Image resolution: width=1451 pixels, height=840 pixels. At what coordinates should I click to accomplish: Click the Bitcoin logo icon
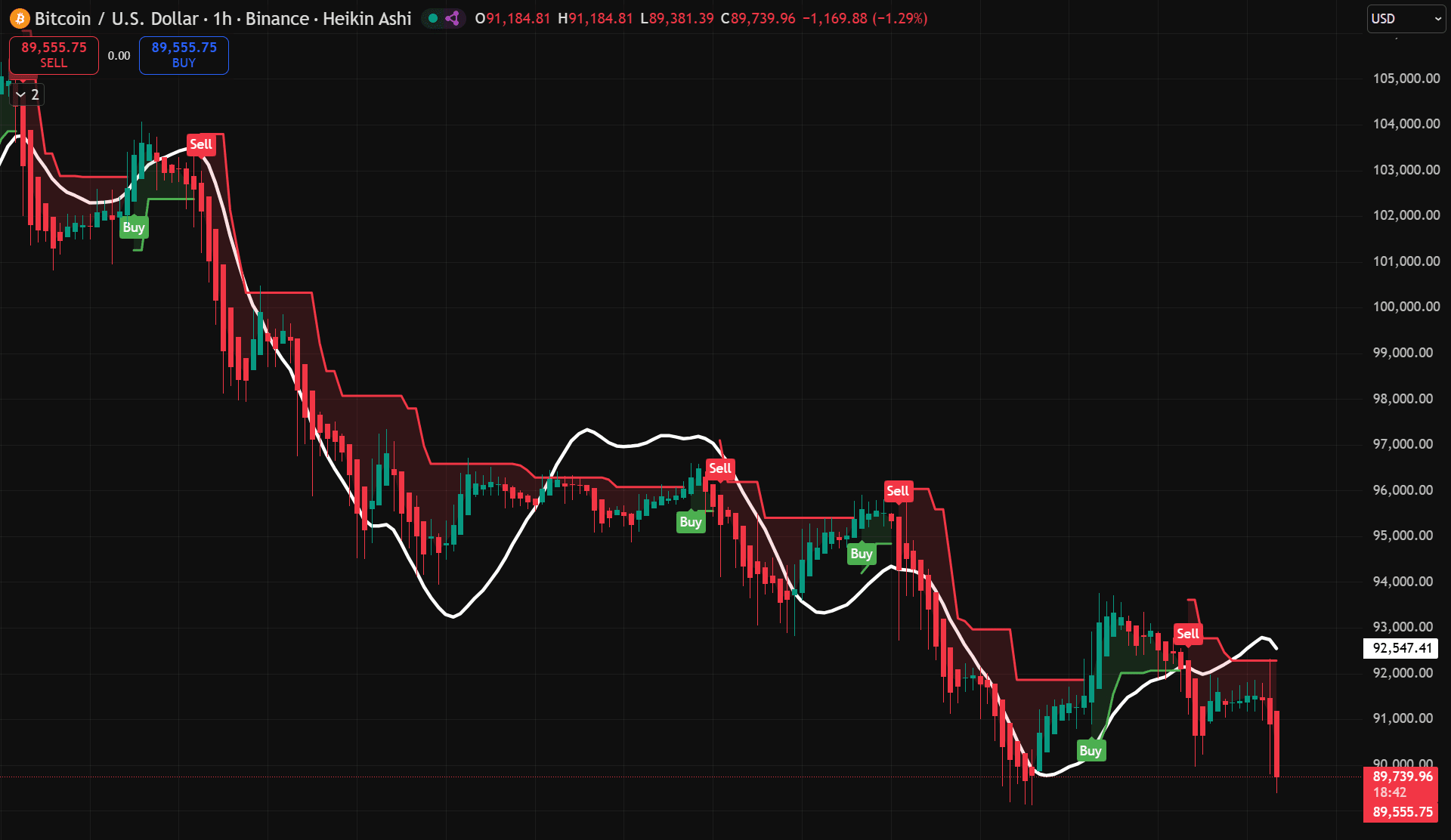(x=20, y=19)
